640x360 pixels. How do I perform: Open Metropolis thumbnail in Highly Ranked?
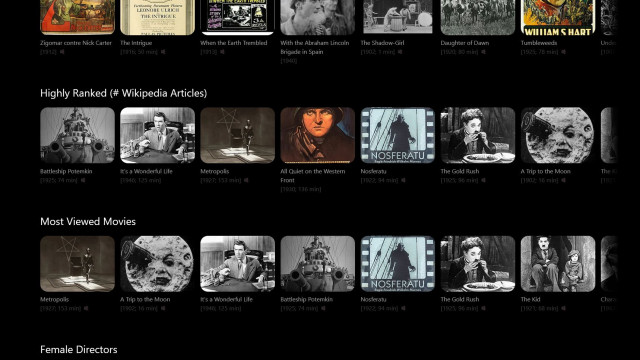tap(238, 135)
